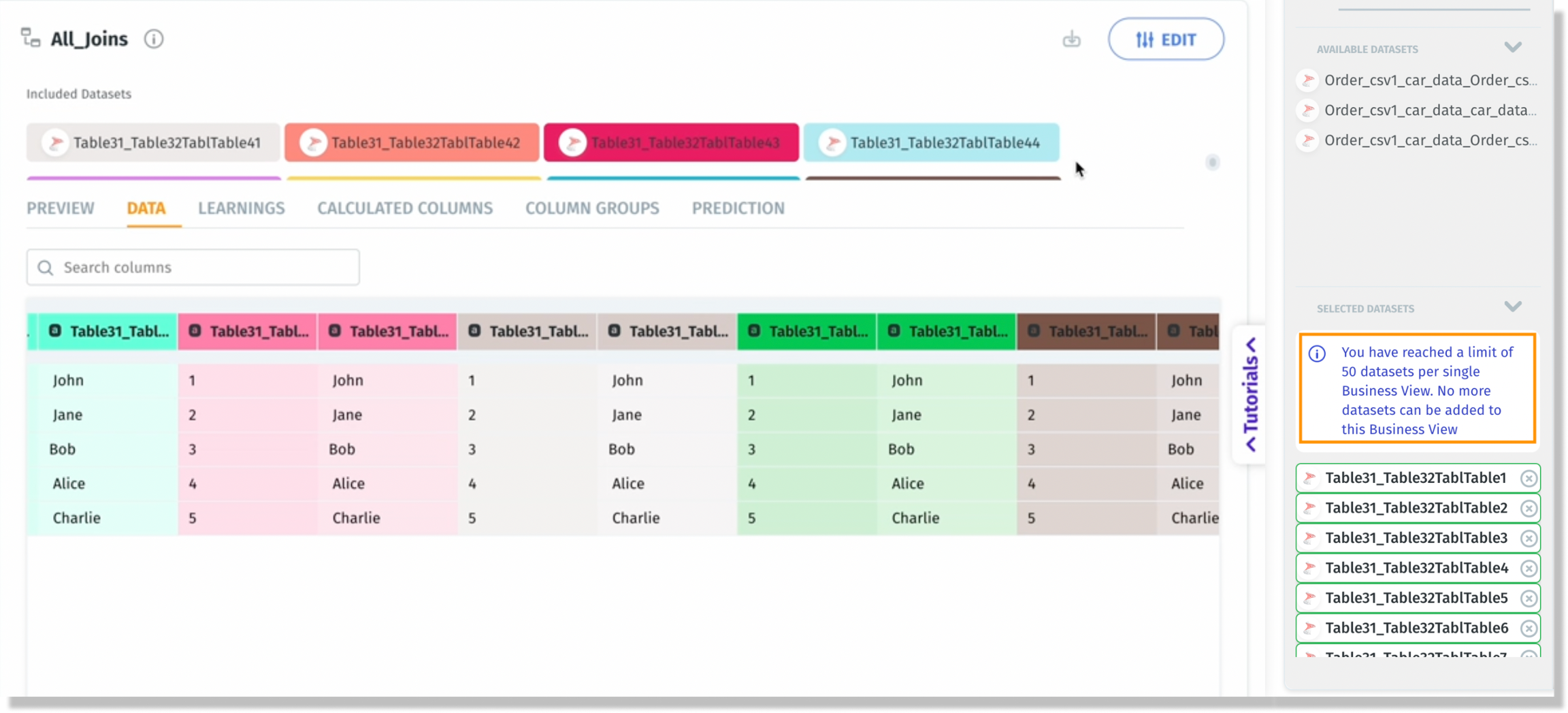Remove Table31_Table32TablTable5 from selected datasets

1529,599
